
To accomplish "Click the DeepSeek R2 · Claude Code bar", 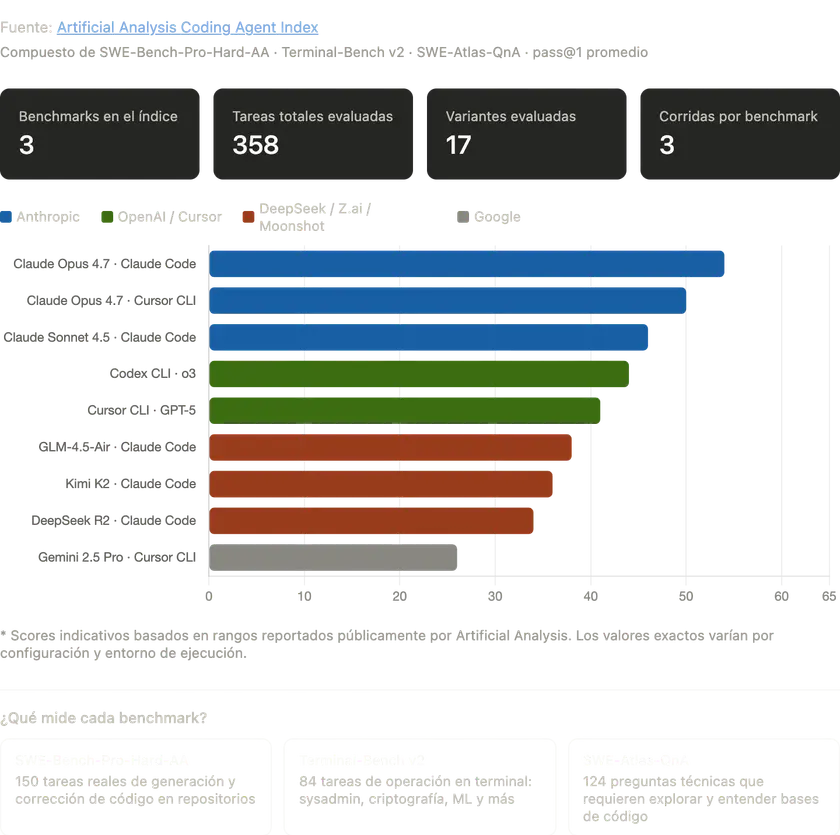I will 371,521.
